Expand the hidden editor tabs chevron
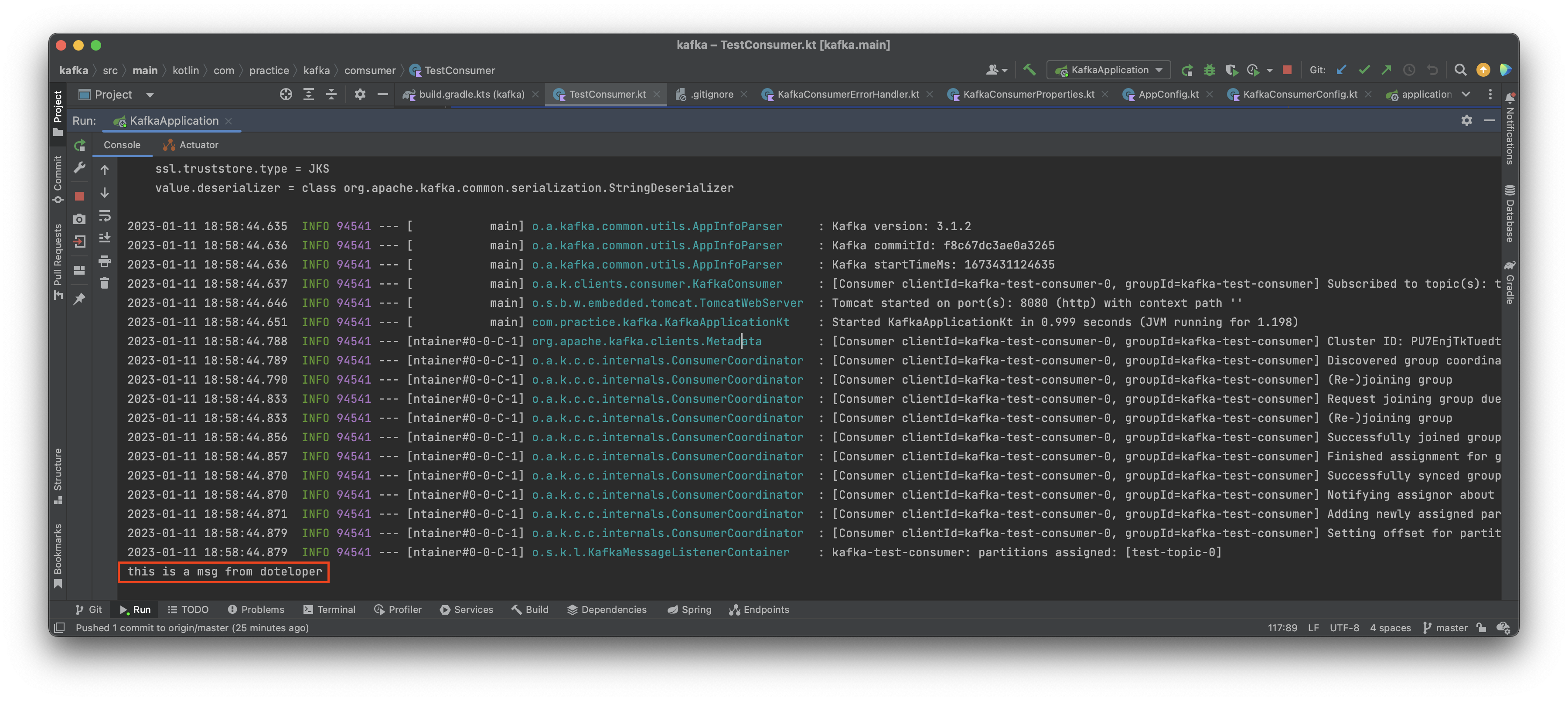The width and height of the screenshot is (1568, 701). pos(1466,94)
